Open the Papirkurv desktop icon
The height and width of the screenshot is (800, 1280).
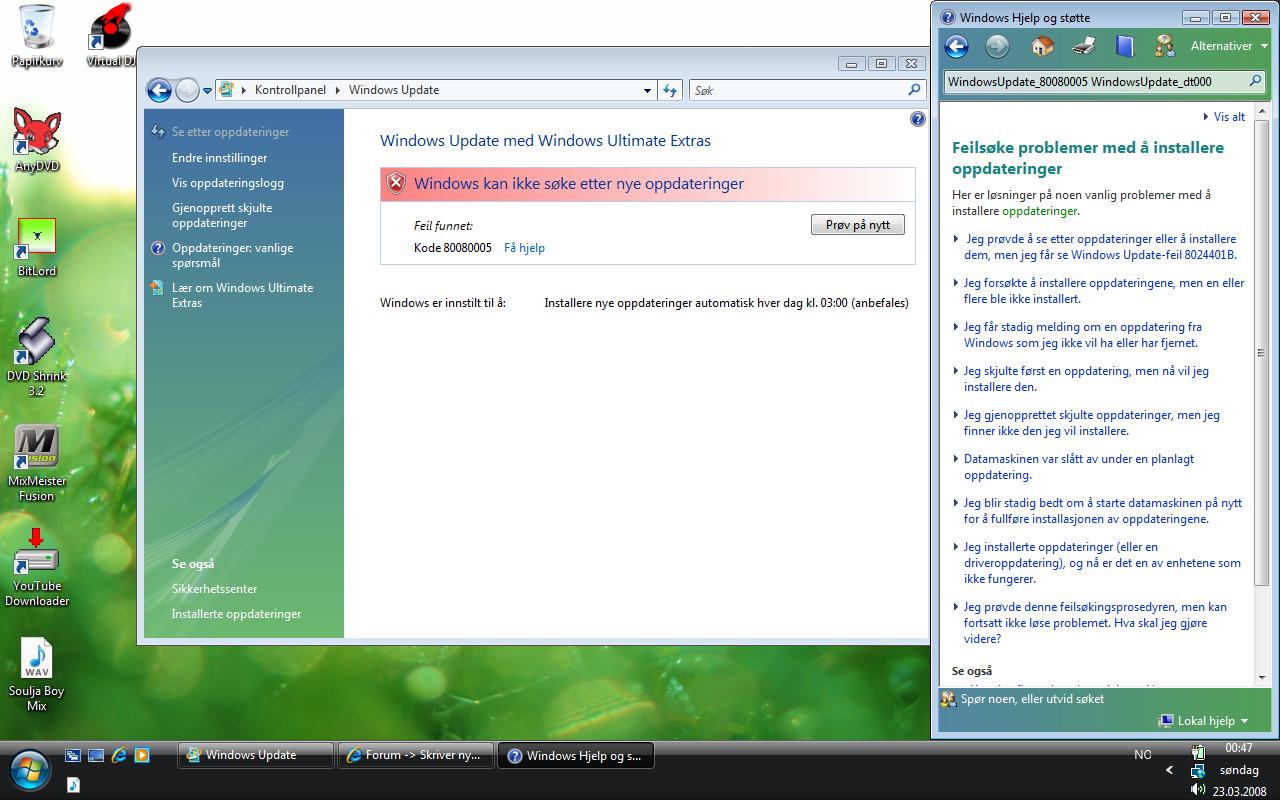37,36
